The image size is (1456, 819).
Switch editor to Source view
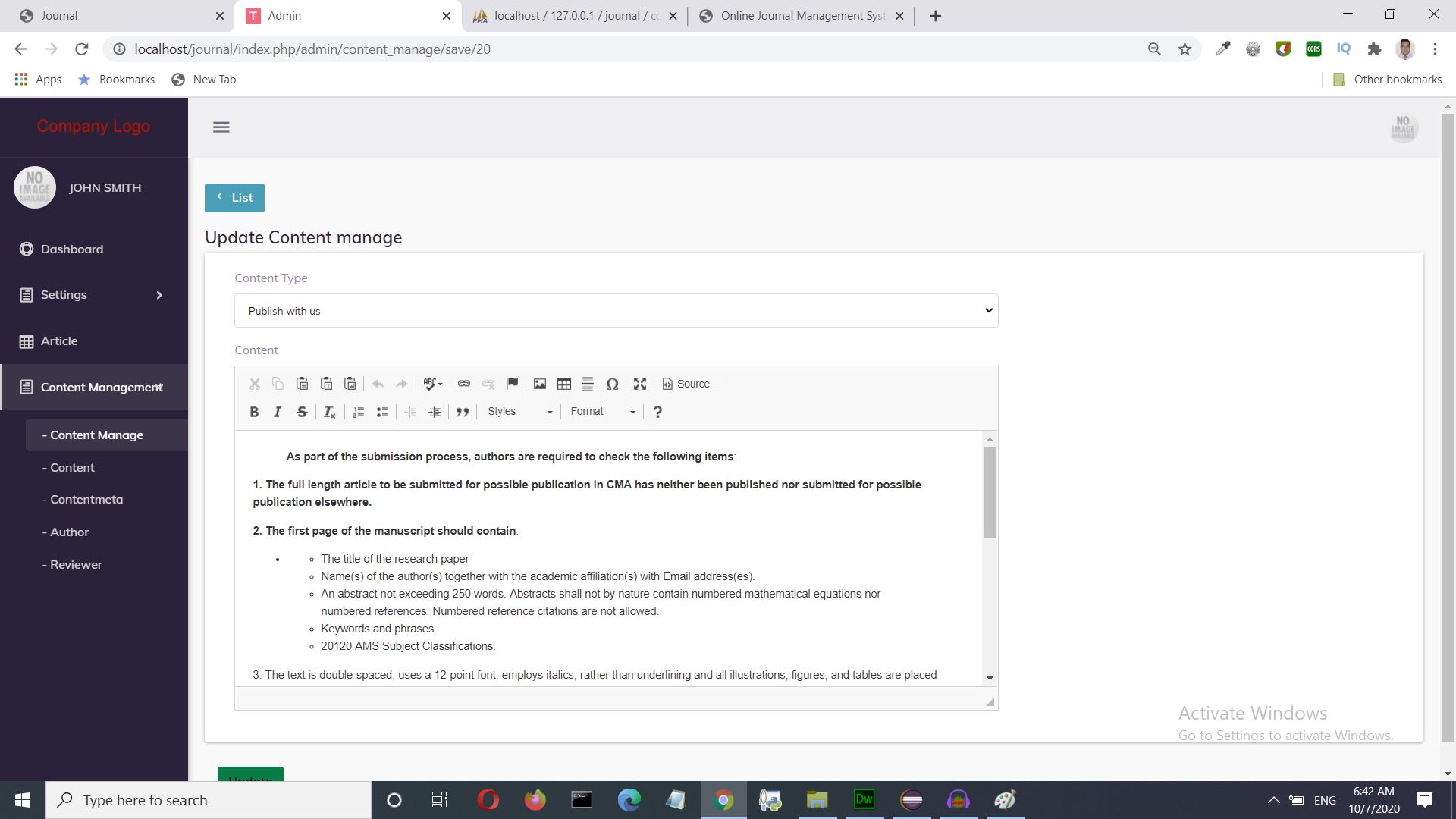[686, 384]
